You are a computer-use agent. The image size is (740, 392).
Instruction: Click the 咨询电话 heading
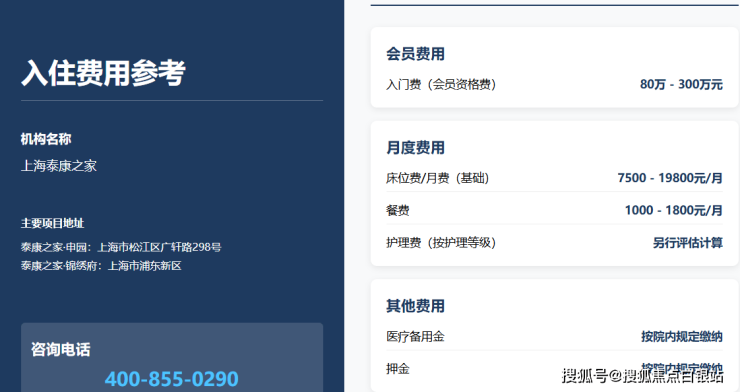pyautogui.click(x=60, y=350)
